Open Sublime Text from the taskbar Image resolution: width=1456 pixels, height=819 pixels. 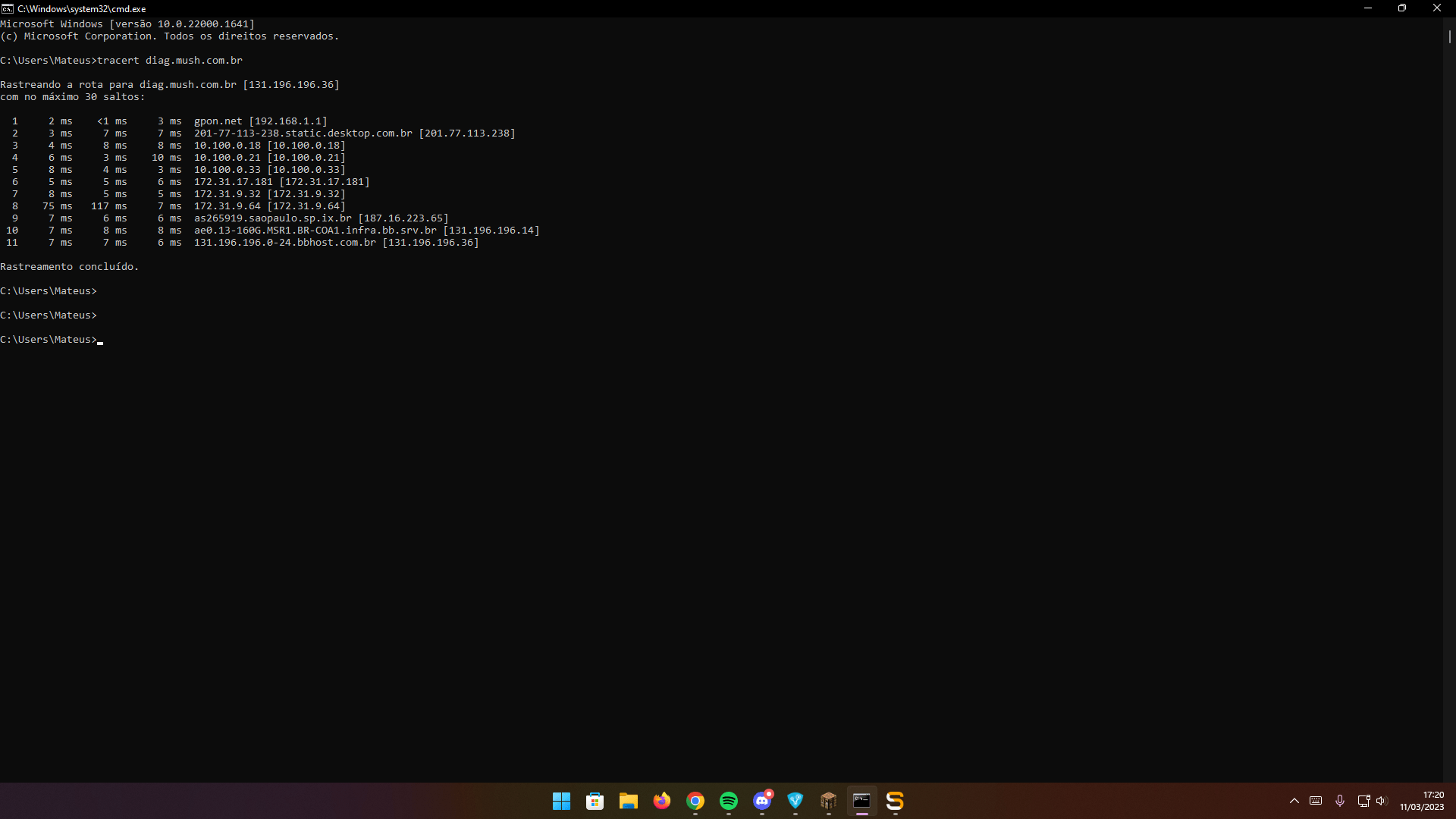point(895,801)
